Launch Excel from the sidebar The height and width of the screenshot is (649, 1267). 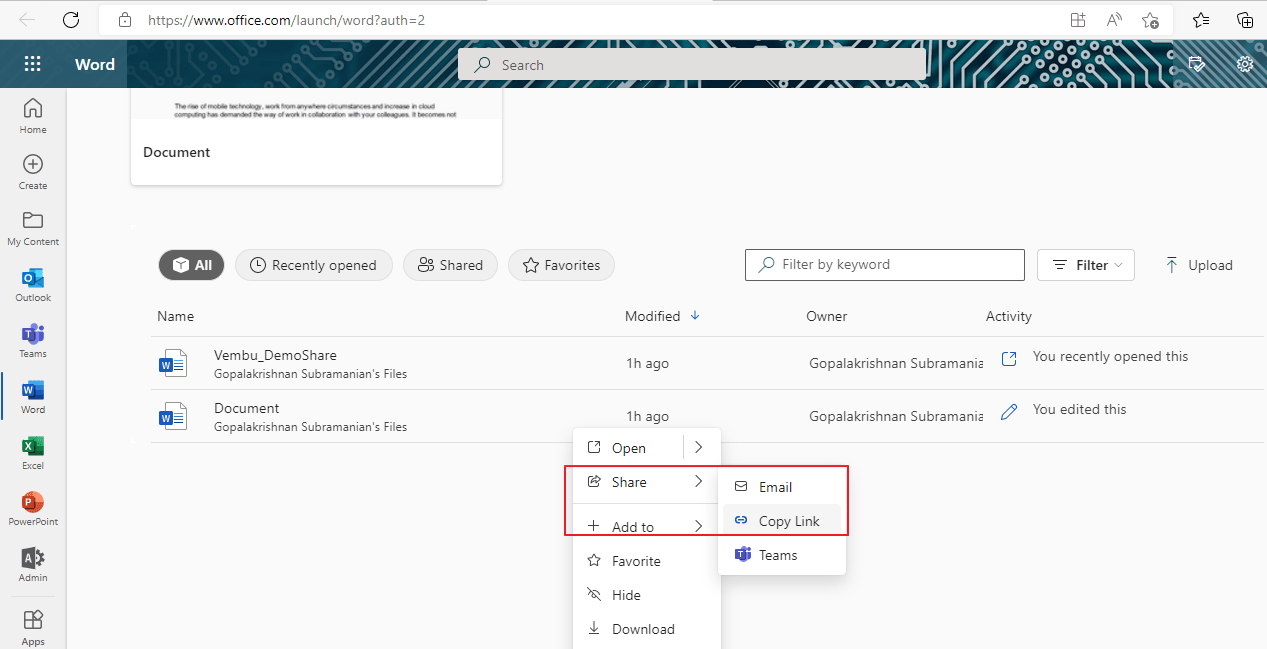click(x=33, y=452)
